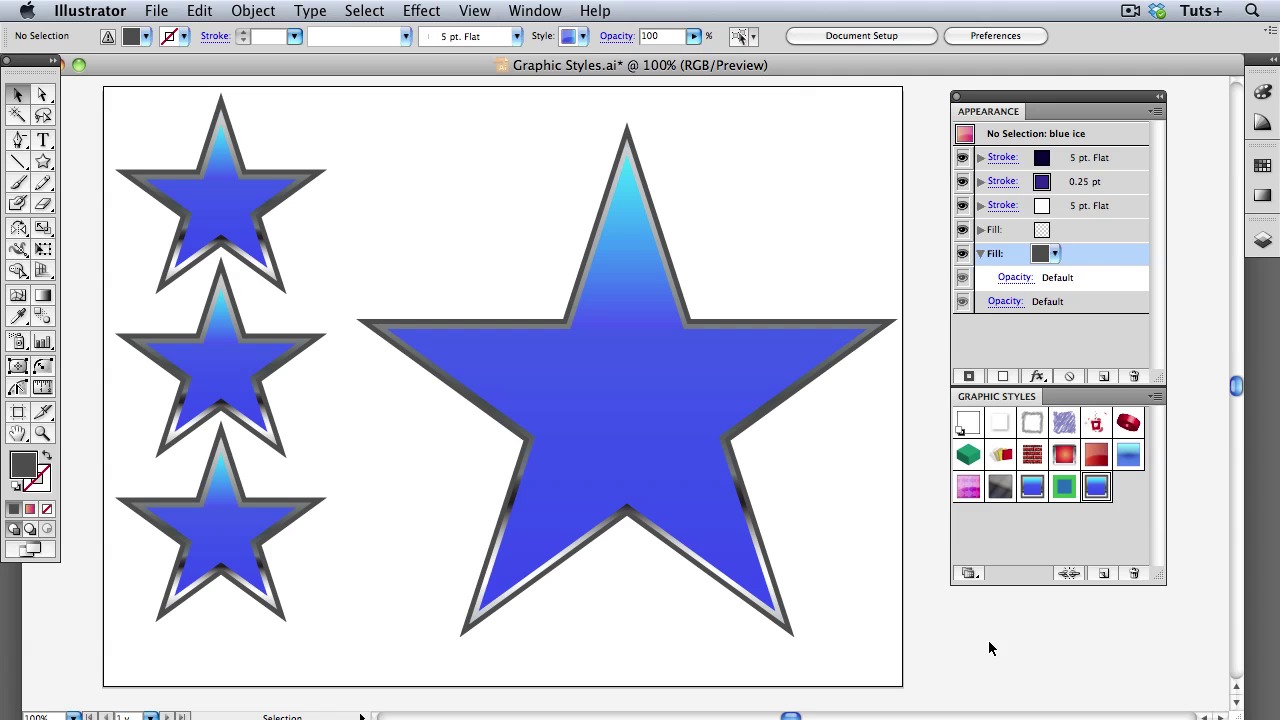Collapse the highlighted Fill attribute triangle
The image size is (1280, 720).
click(981, 253)
